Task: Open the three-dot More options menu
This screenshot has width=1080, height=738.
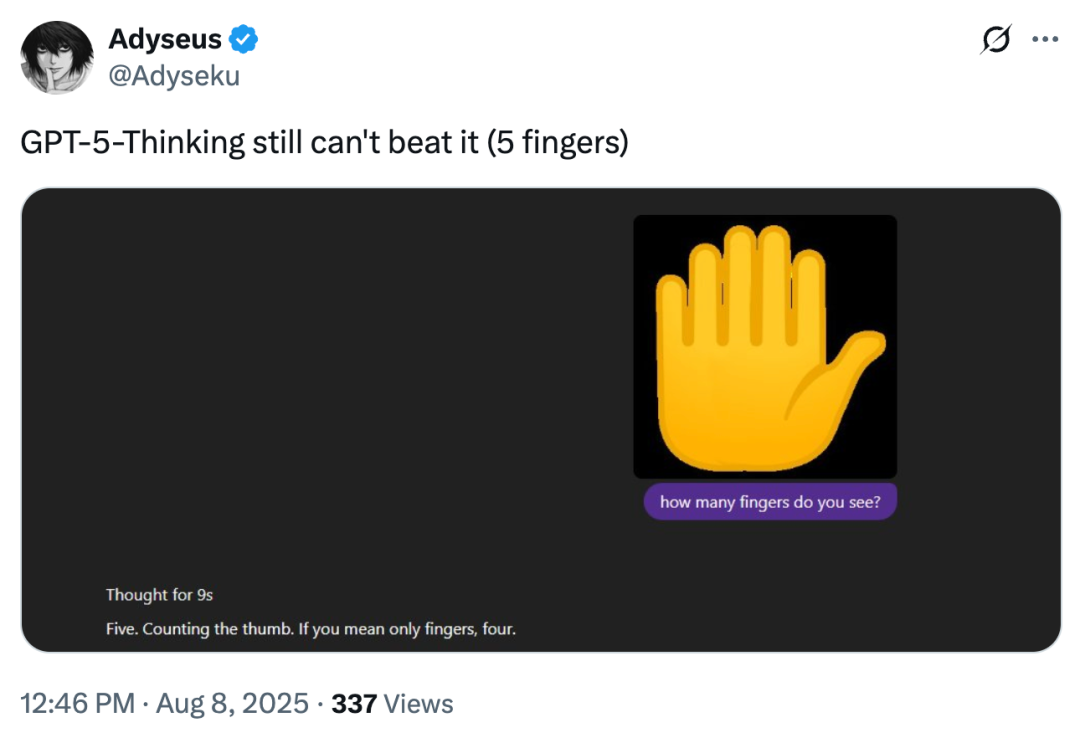Action: coord(1044,39)
